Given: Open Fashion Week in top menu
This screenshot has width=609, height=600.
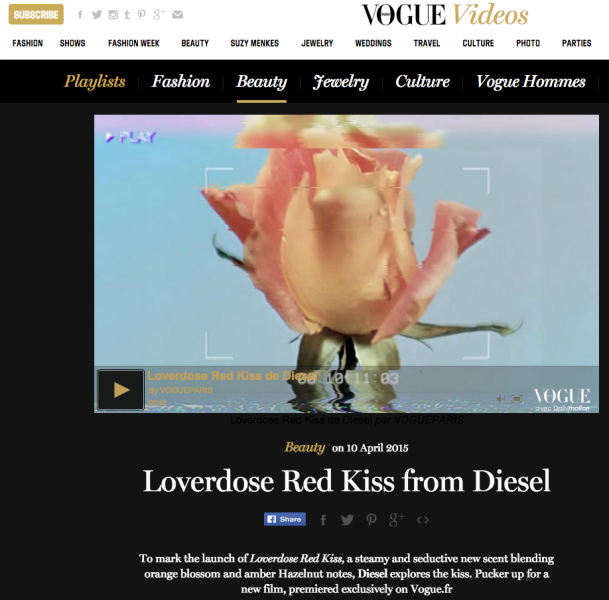Looking at the screenshot, I should (x=134, y=43).
